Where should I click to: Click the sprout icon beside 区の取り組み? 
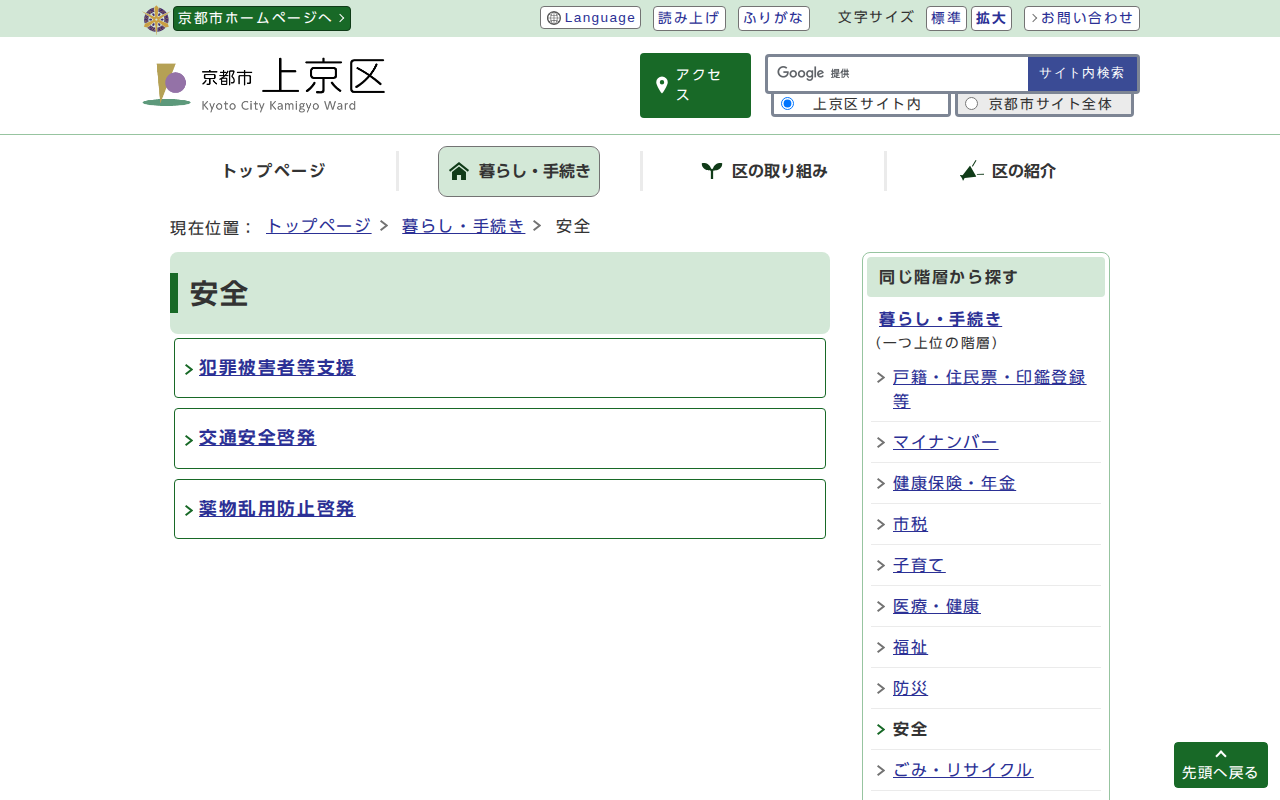711,171
